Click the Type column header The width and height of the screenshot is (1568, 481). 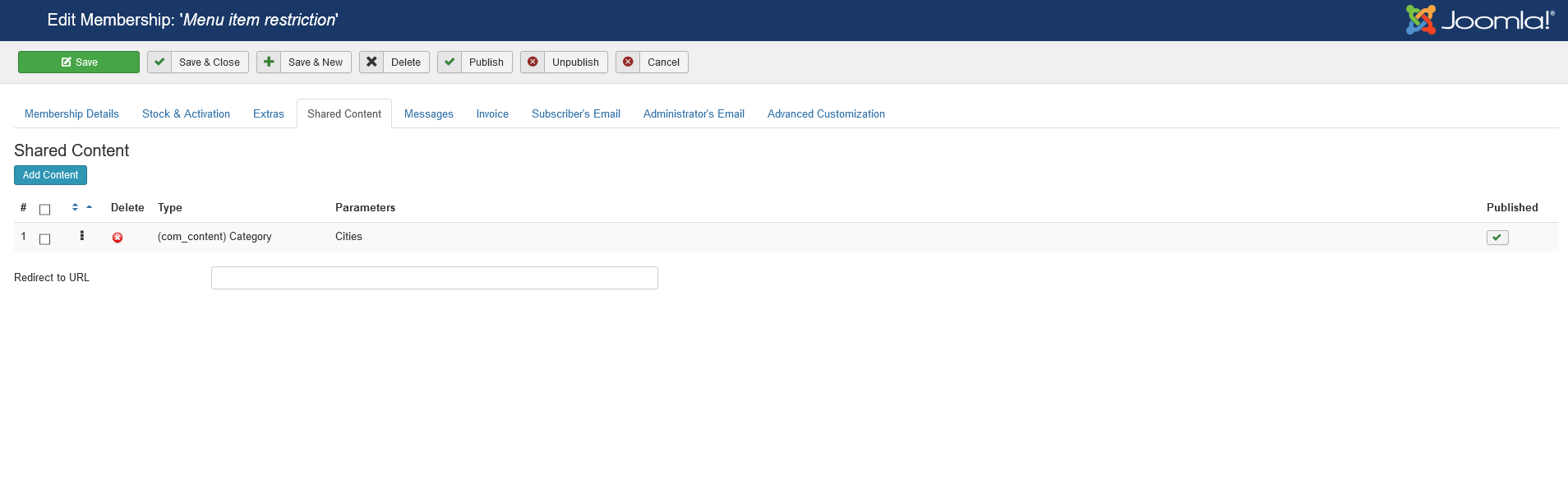tap(170, 208)
